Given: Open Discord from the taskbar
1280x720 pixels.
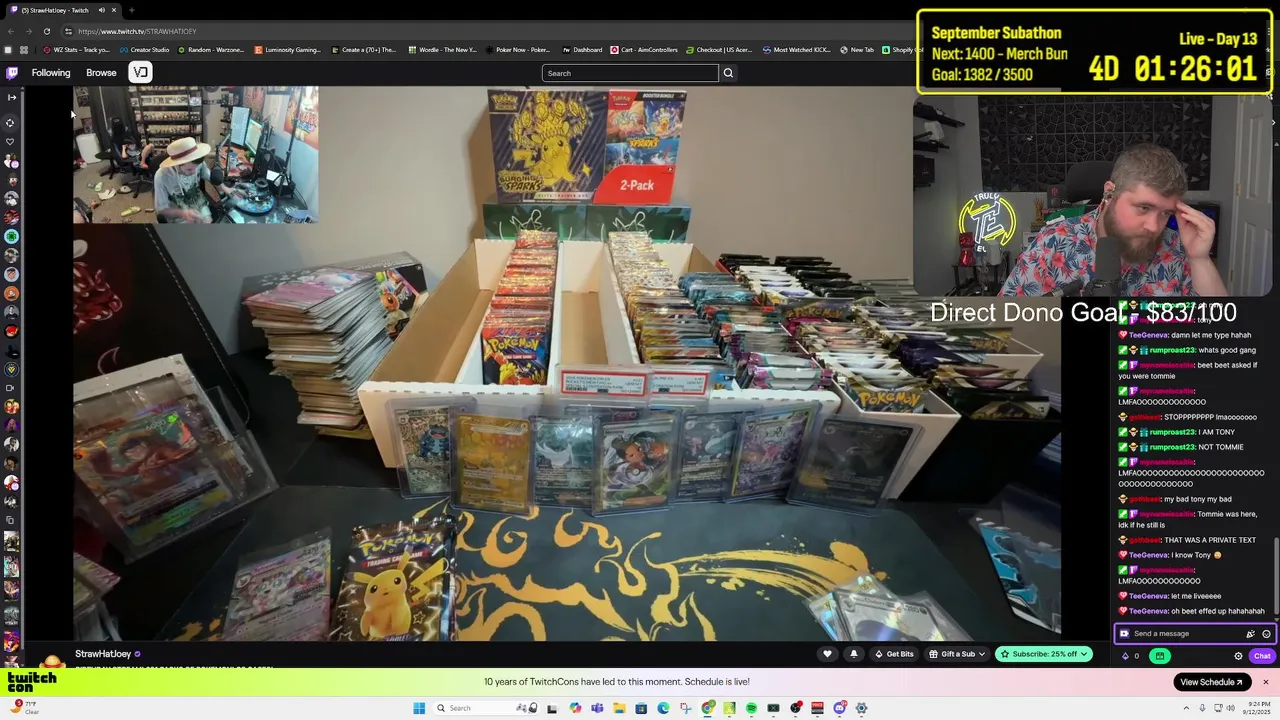Looking at the screenshot, I should [x=840, y=708].
